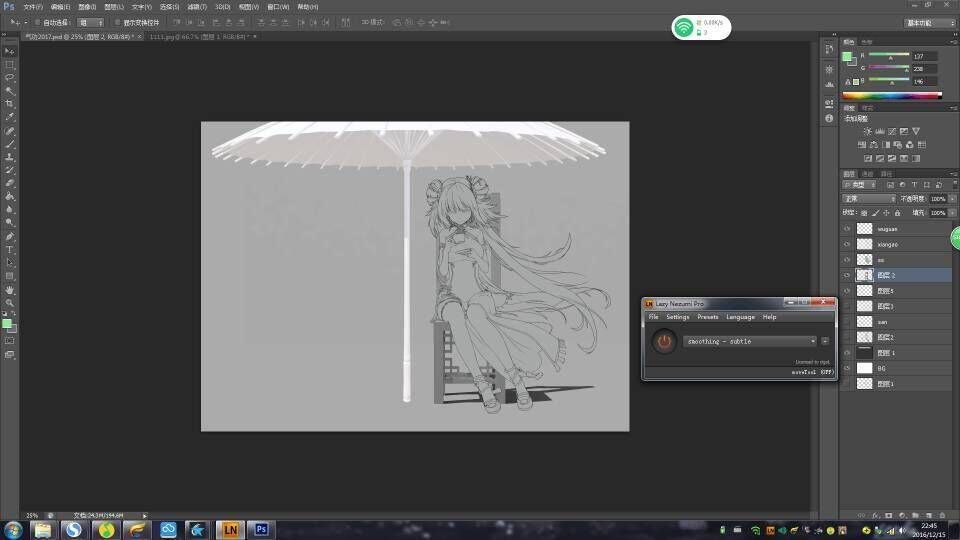Screen dimensions: 960x540
Task: Select the Eraser tool
Action: (x=9, y=183)
